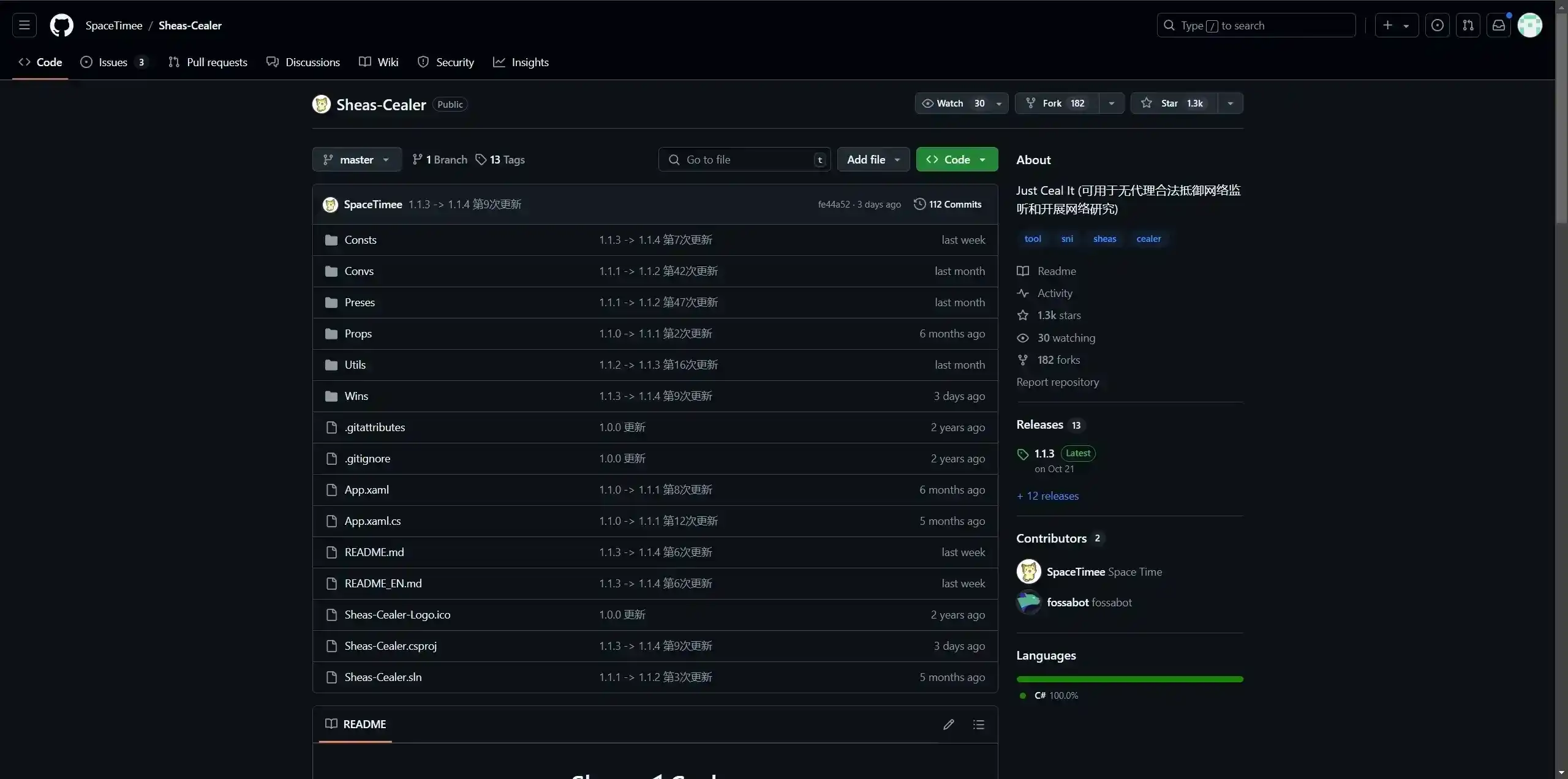Open the Convs folder
Image resolution: width=1568 pixels, height=779 pixels.
click(x=359, y=271)
